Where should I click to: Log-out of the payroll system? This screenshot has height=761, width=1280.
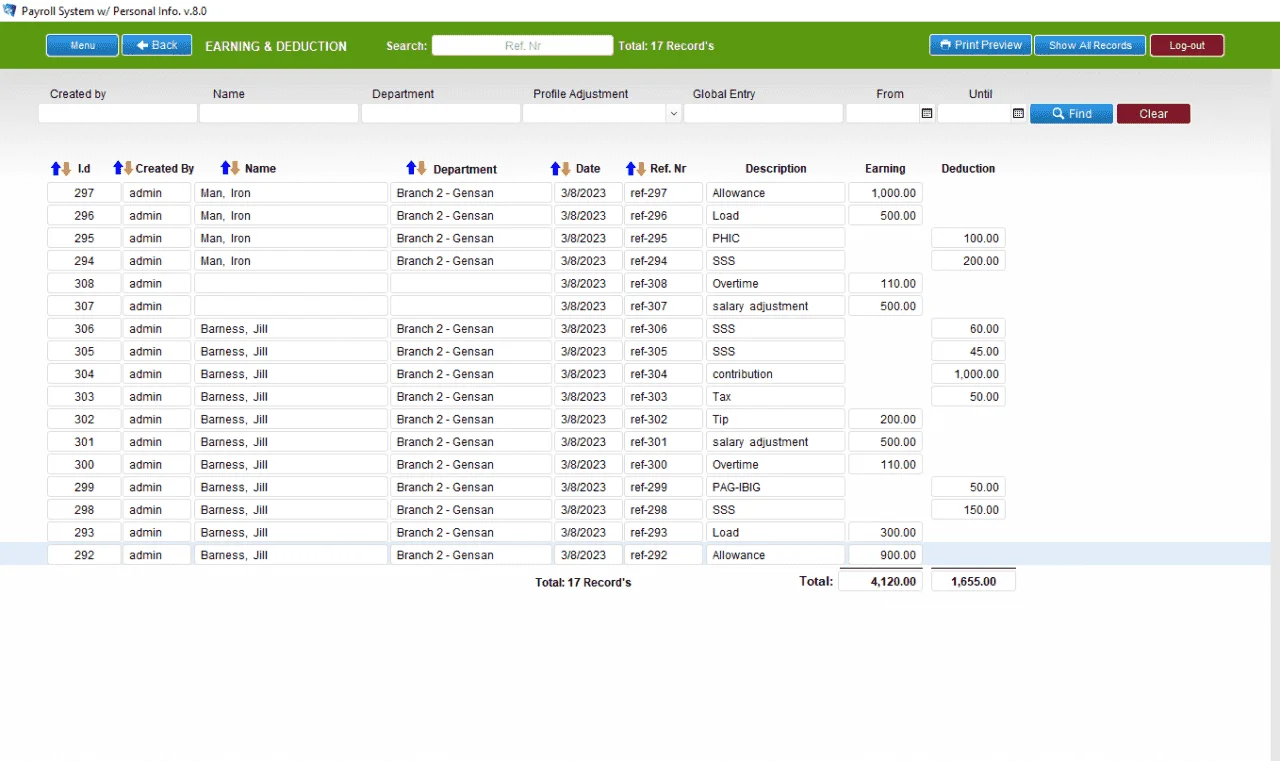pos(1187,45)
